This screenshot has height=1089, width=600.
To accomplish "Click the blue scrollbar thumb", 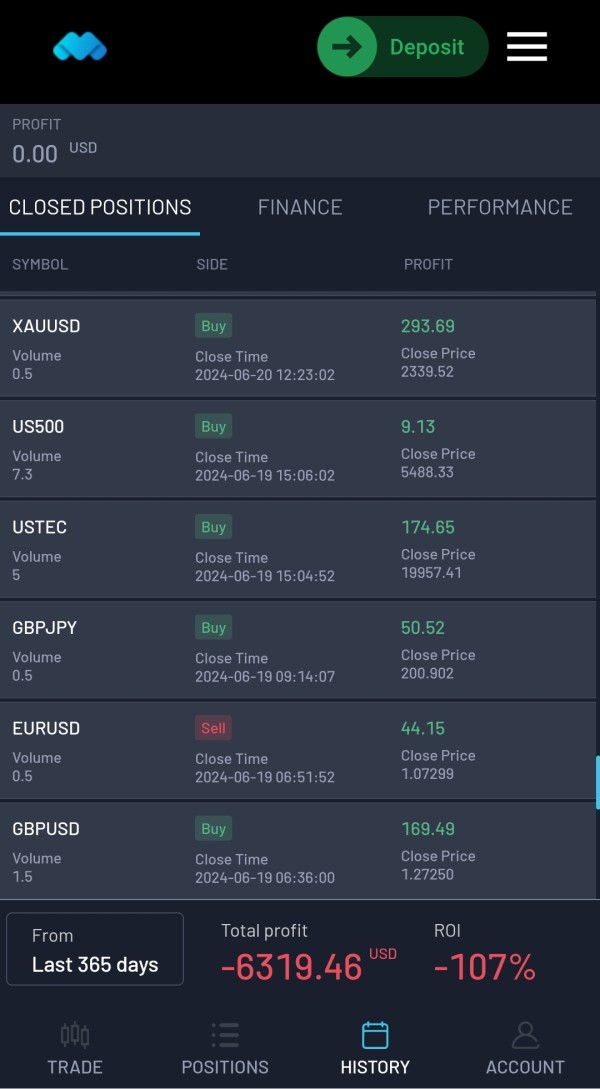I will coord(597,783).
